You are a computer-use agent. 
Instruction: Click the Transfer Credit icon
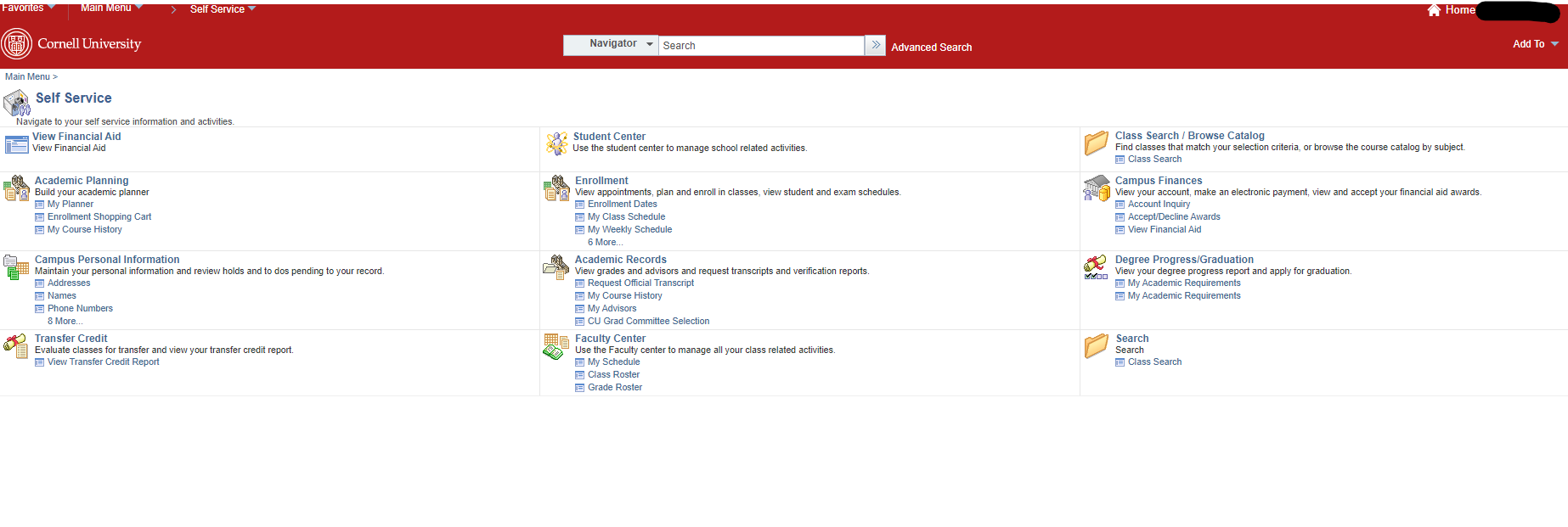coord(16,345)
